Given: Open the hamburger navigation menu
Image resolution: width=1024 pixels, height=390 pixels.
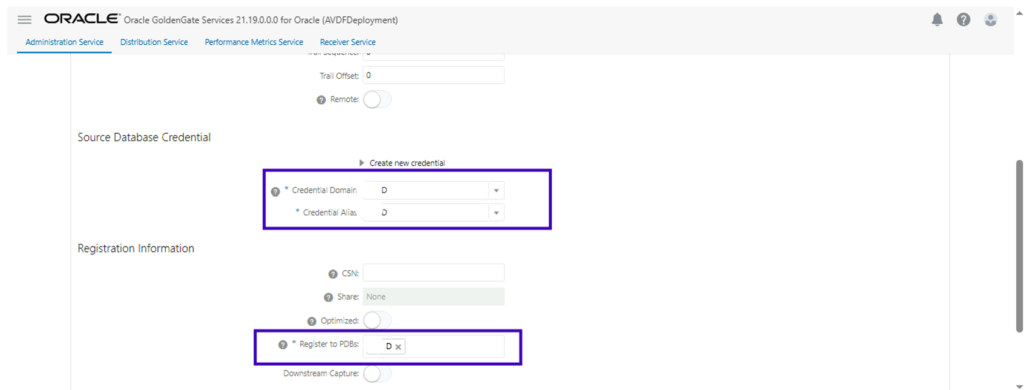Looking at the screenshot, I should pyautogui.click(x=24, y=20).
